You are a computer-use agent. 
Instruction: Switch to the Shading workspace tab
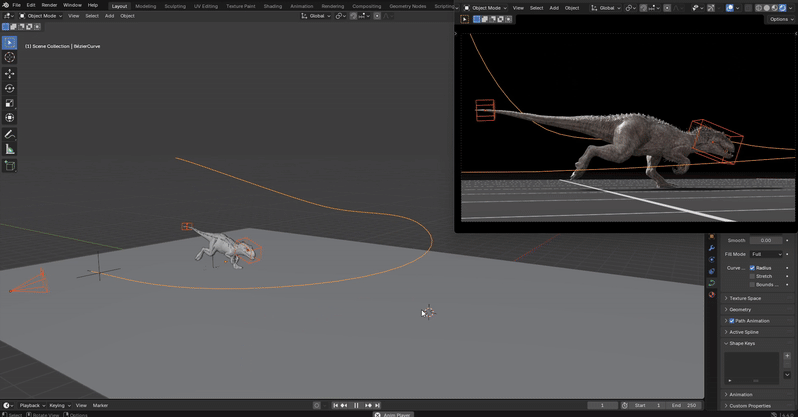click(x=273, y=6)
